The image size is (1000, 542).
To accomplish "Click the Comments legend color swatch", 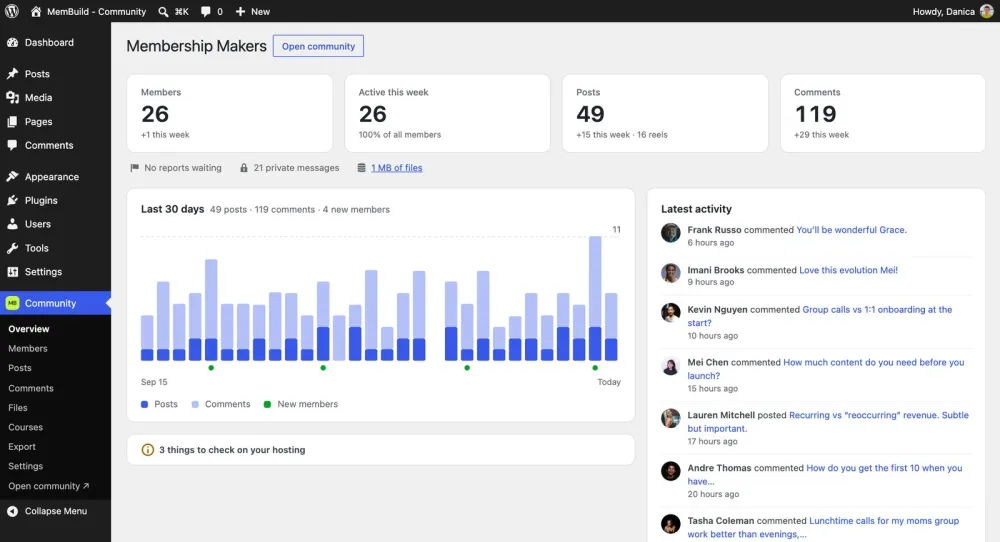I will tap(195, 404).
